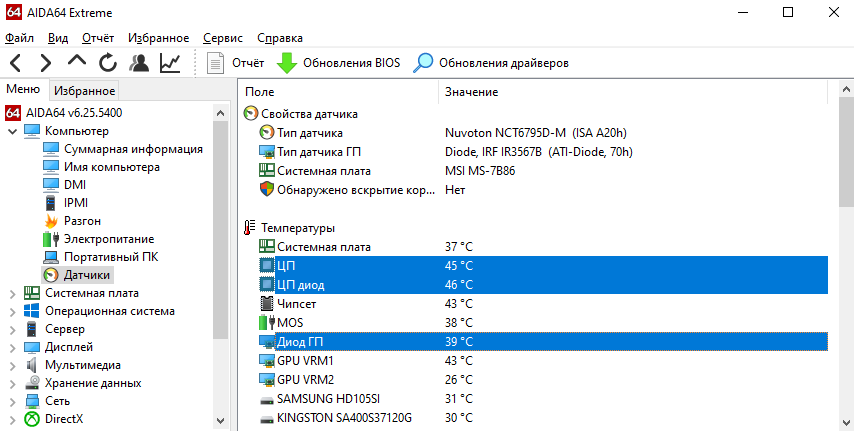Click the SAMSUNG HD105SI drive icon
This screenshot has height=431, width=854.
point(266,400)
